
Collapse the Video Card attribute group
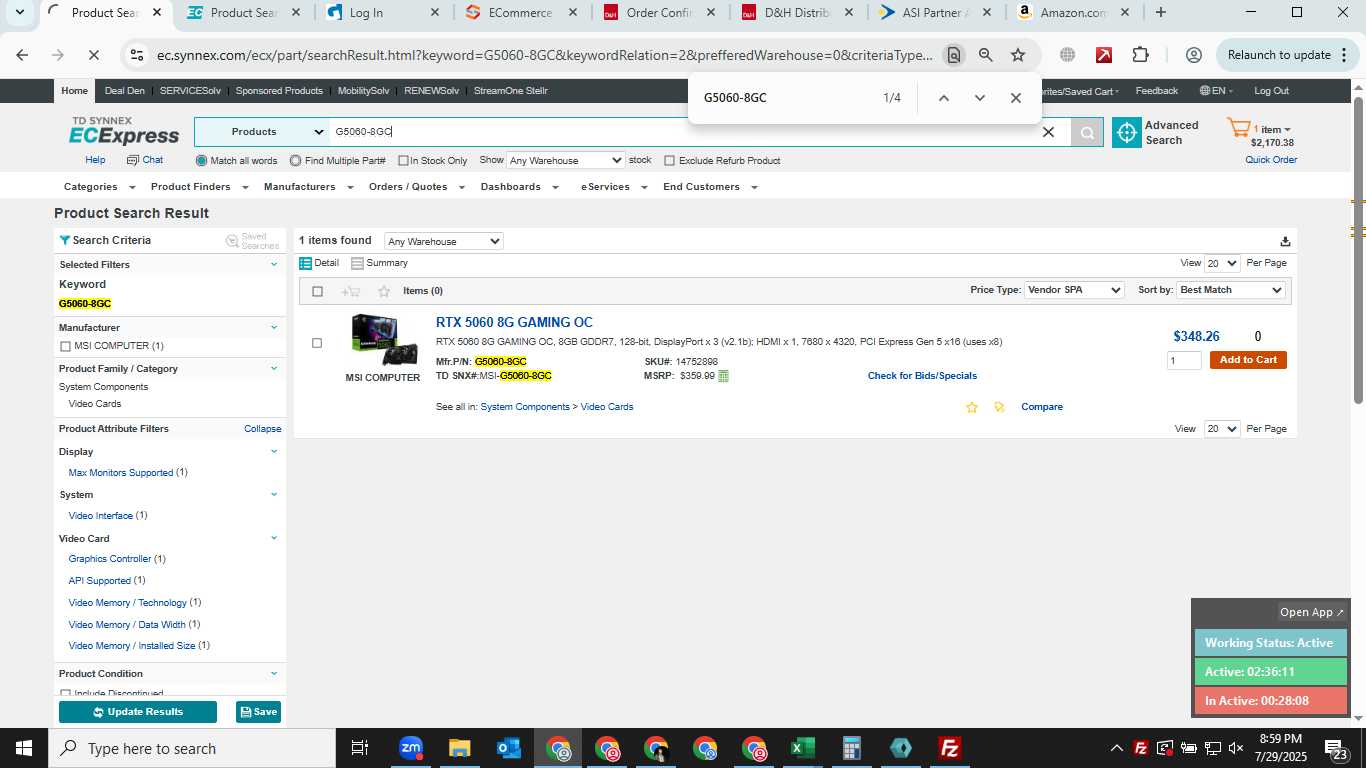tap(274, 538)
